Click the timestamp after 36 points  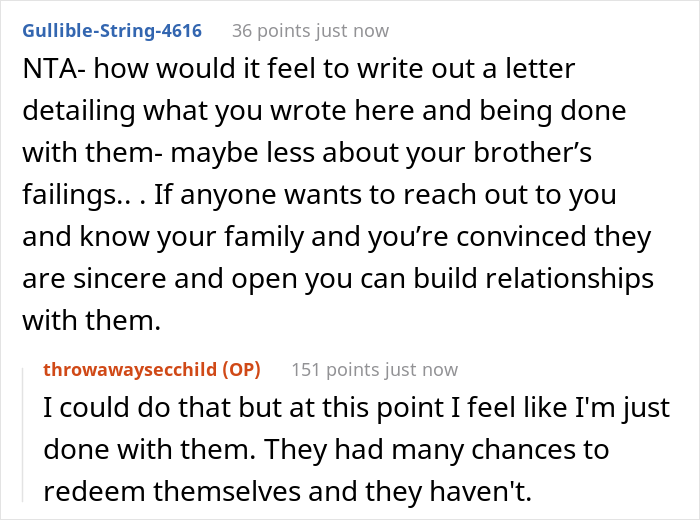(352, 31)
